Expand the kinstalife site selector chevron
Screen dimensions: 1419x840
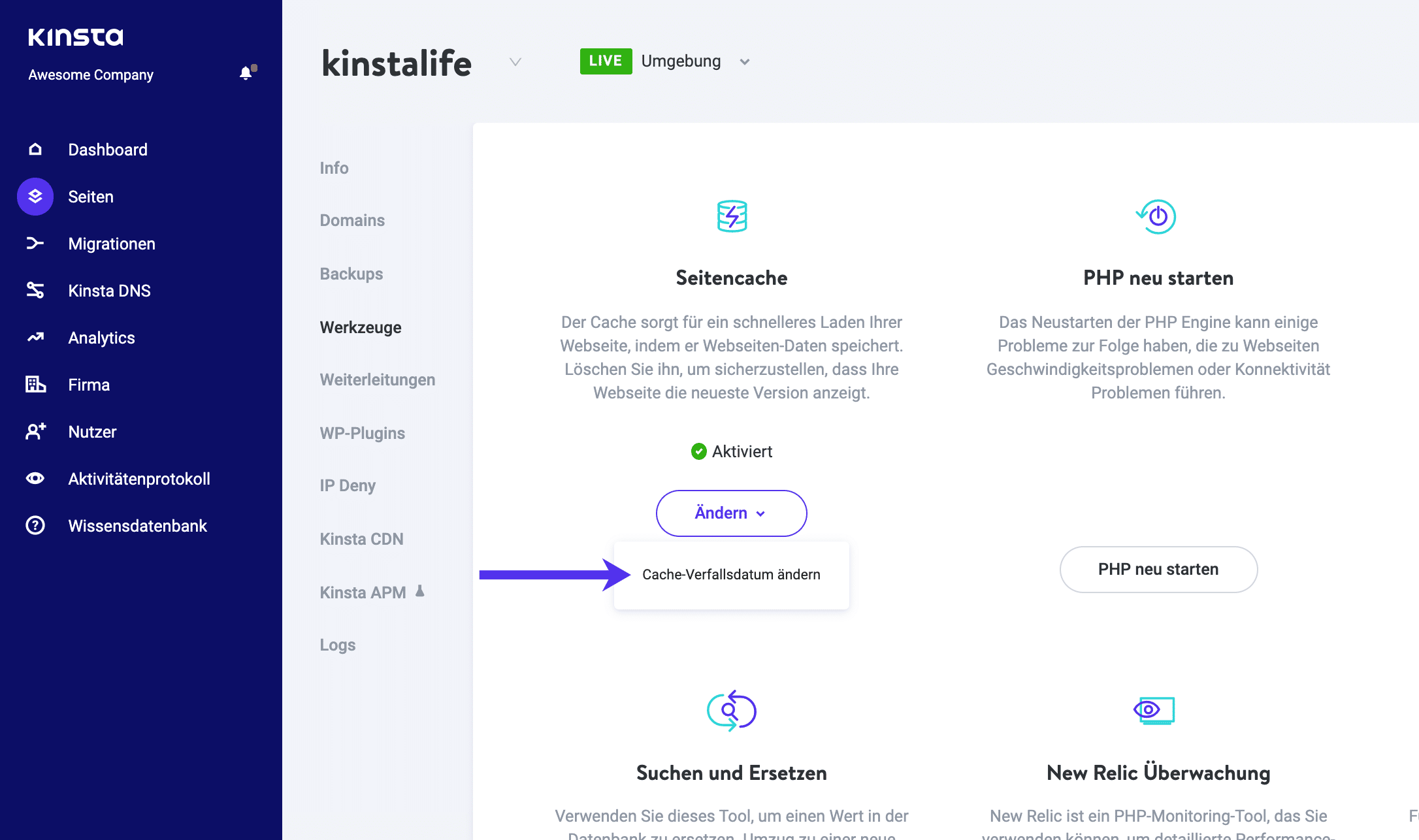point(515,62)
